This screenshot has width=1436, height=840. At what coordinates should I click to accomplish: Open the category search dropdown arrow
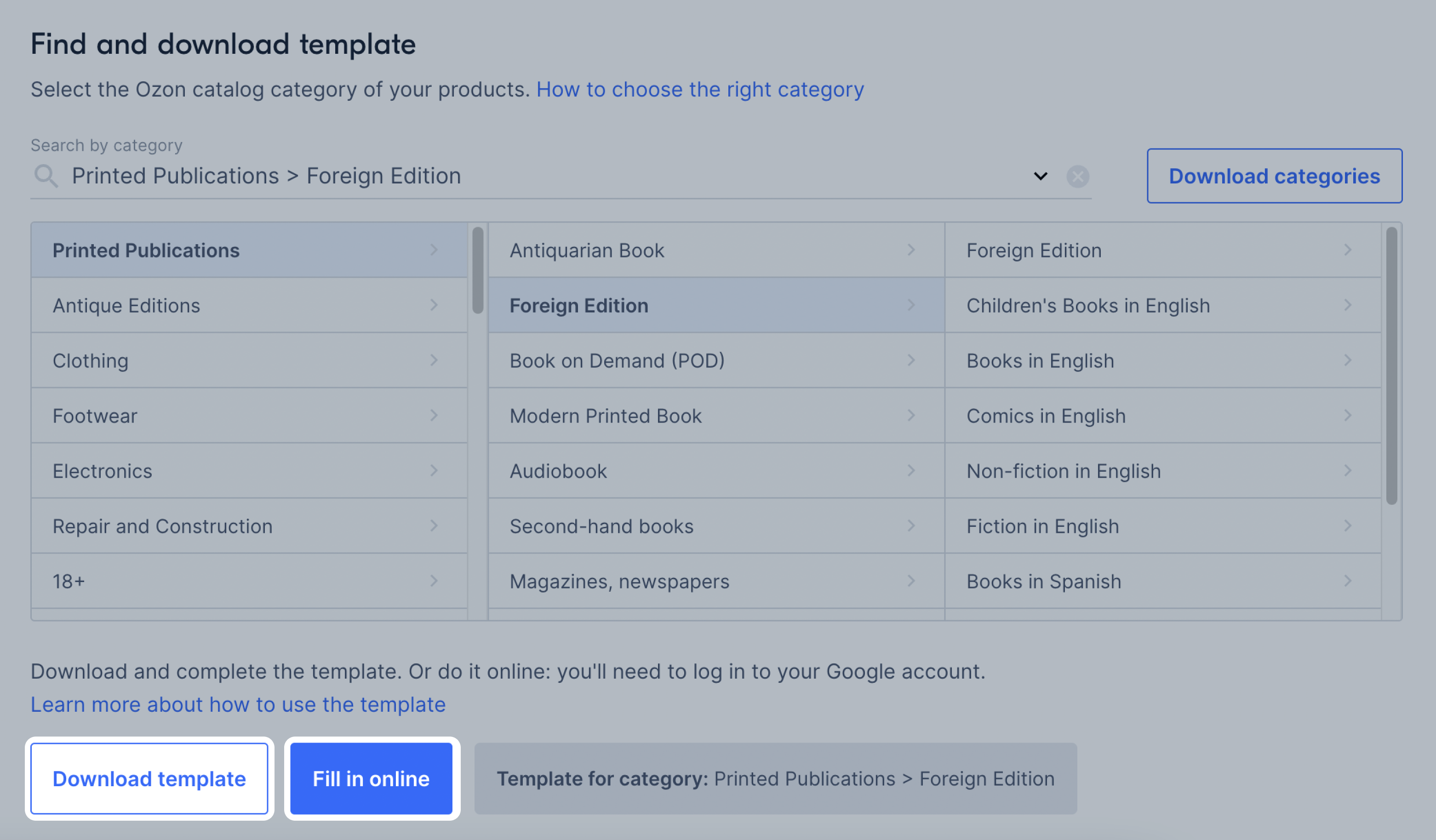[1041, 176]
